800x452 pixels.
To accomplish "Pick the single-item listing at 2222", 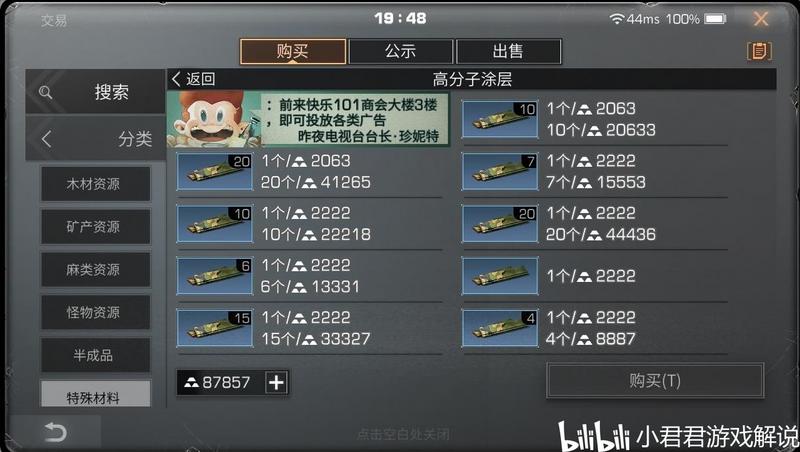I will [594, 276].
